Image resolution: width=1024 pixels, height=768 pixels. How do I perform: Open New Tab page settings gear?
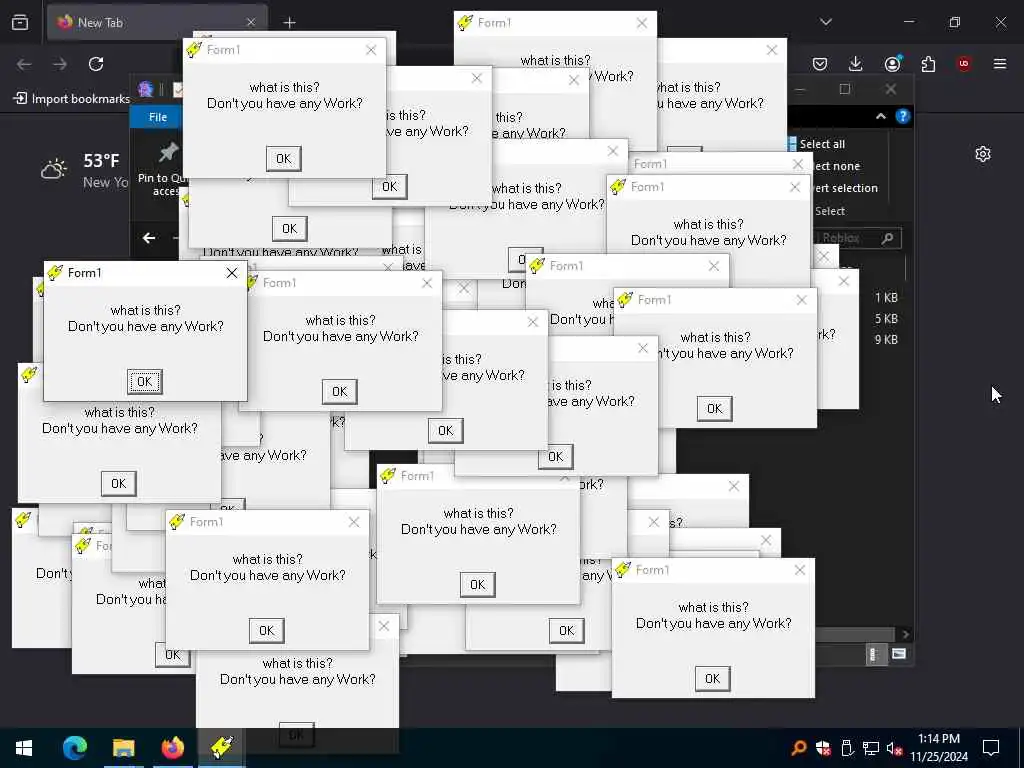coord(983,154)
